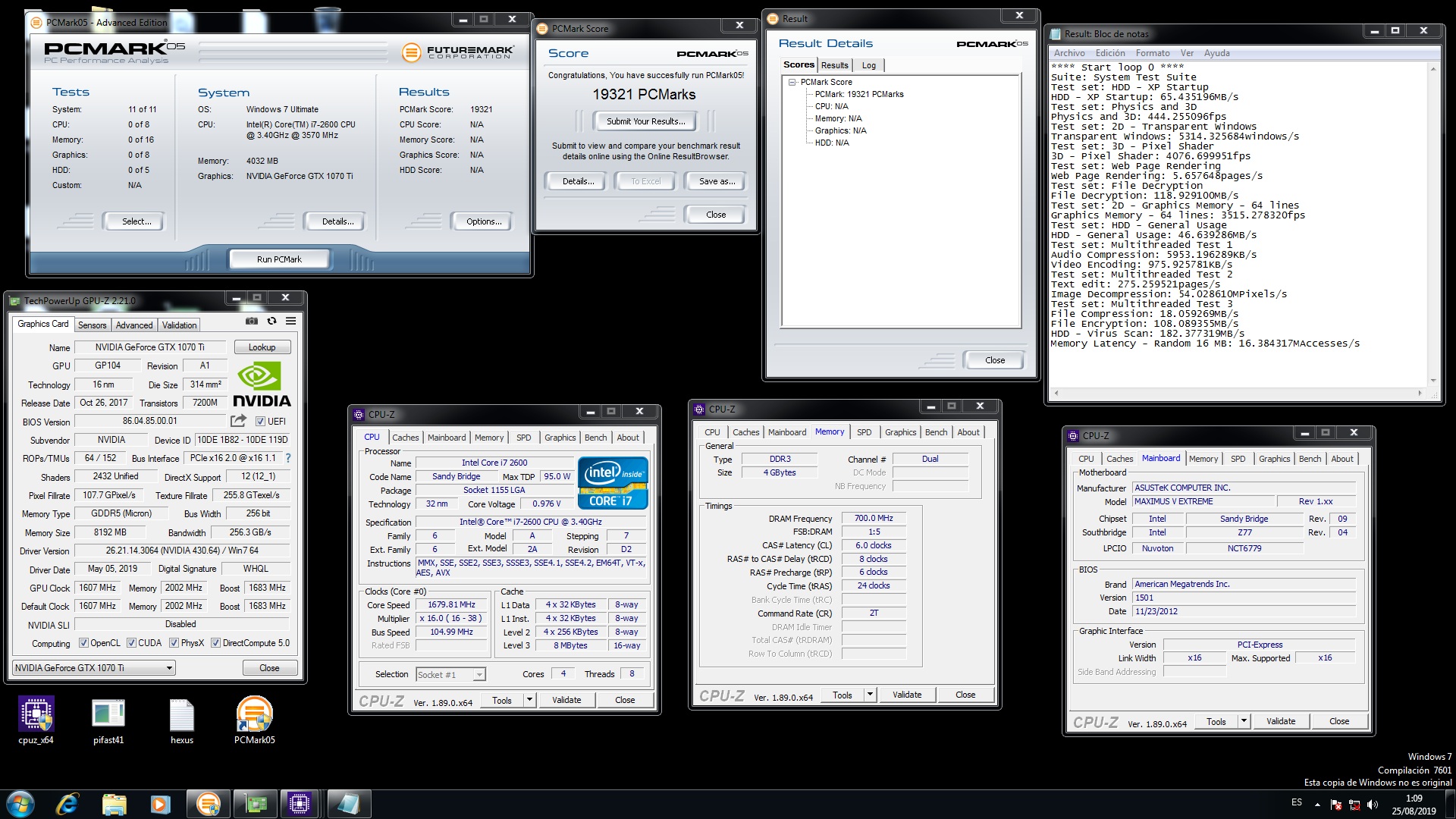Launch Internet Explorer from the taskbar
This screenshot has width=1456, height=819.
[x=67, y=804]
